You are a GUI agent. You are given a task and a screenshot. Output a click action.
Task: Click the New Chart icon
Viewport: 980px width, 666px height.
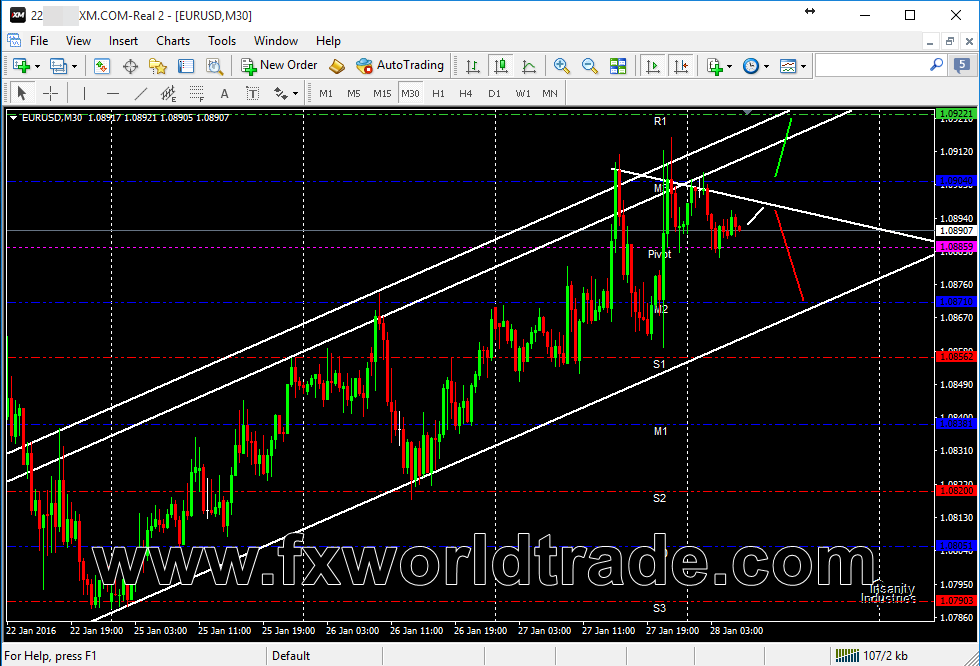click(21, 66)
